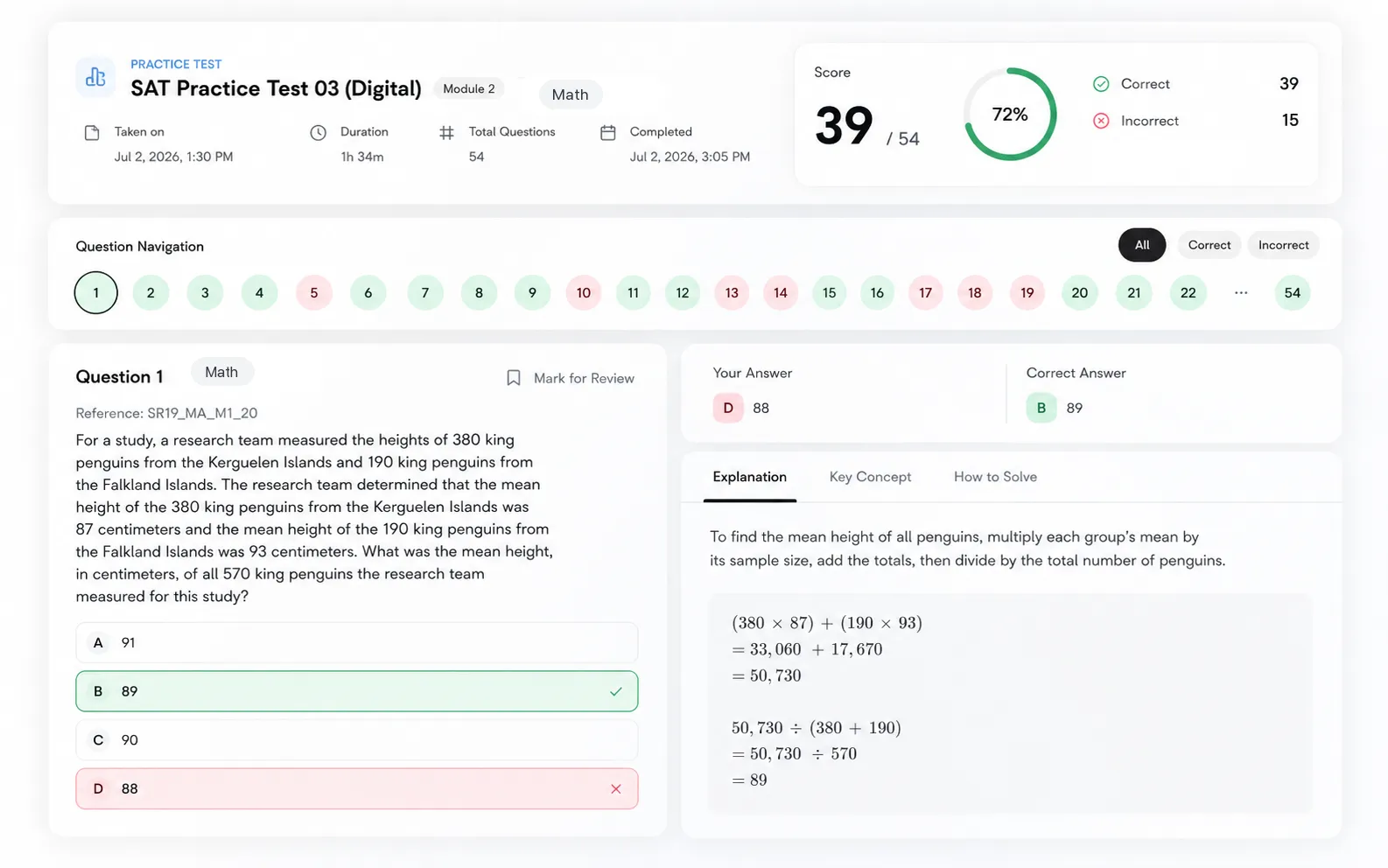Click the Math tag beside the test title
The width and height of the screenshot is (1388, 868).
[x=571, y=94]
